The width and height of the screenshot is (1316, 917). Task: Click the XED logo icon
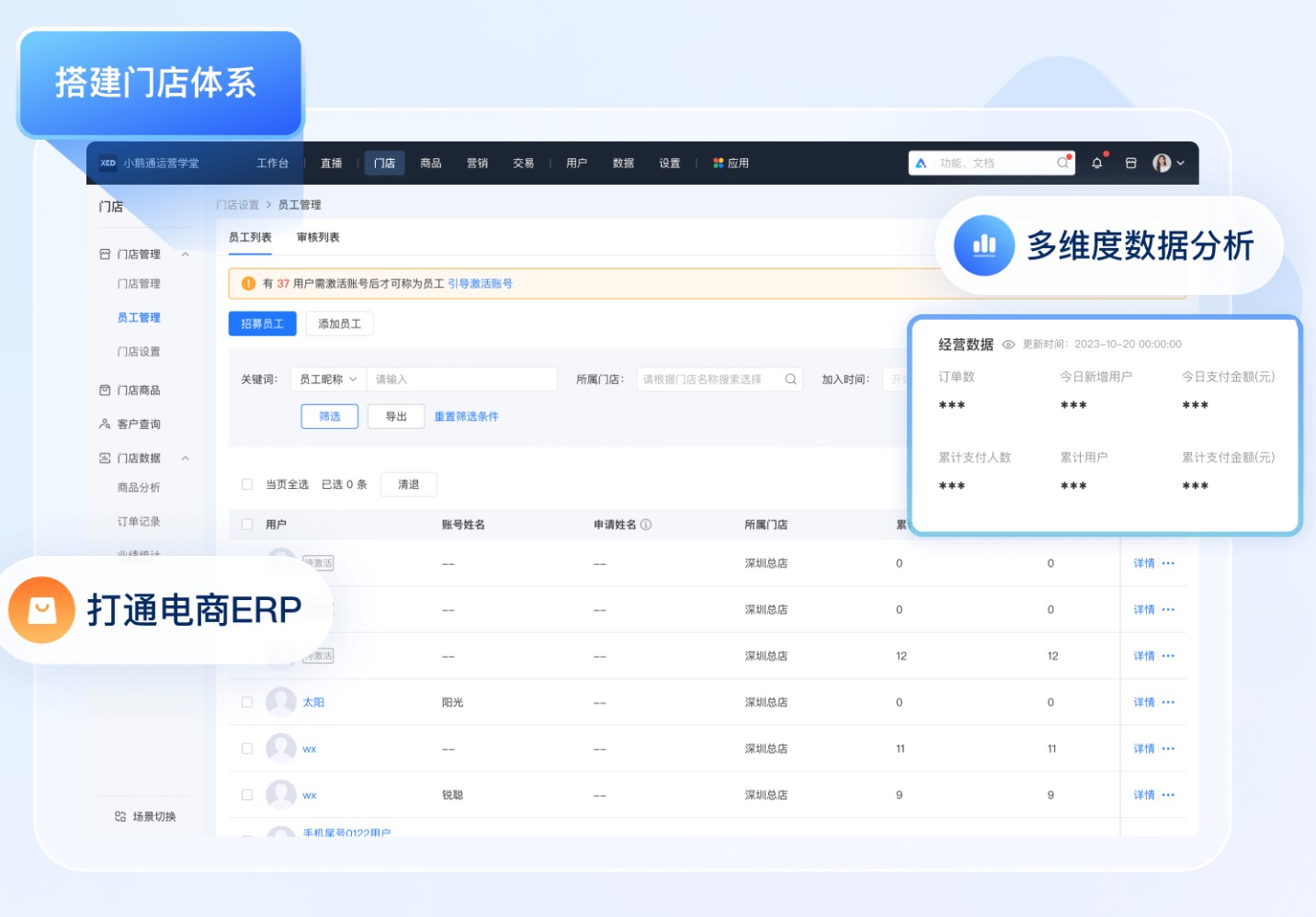pyautogui.click(x=108, y=164)
